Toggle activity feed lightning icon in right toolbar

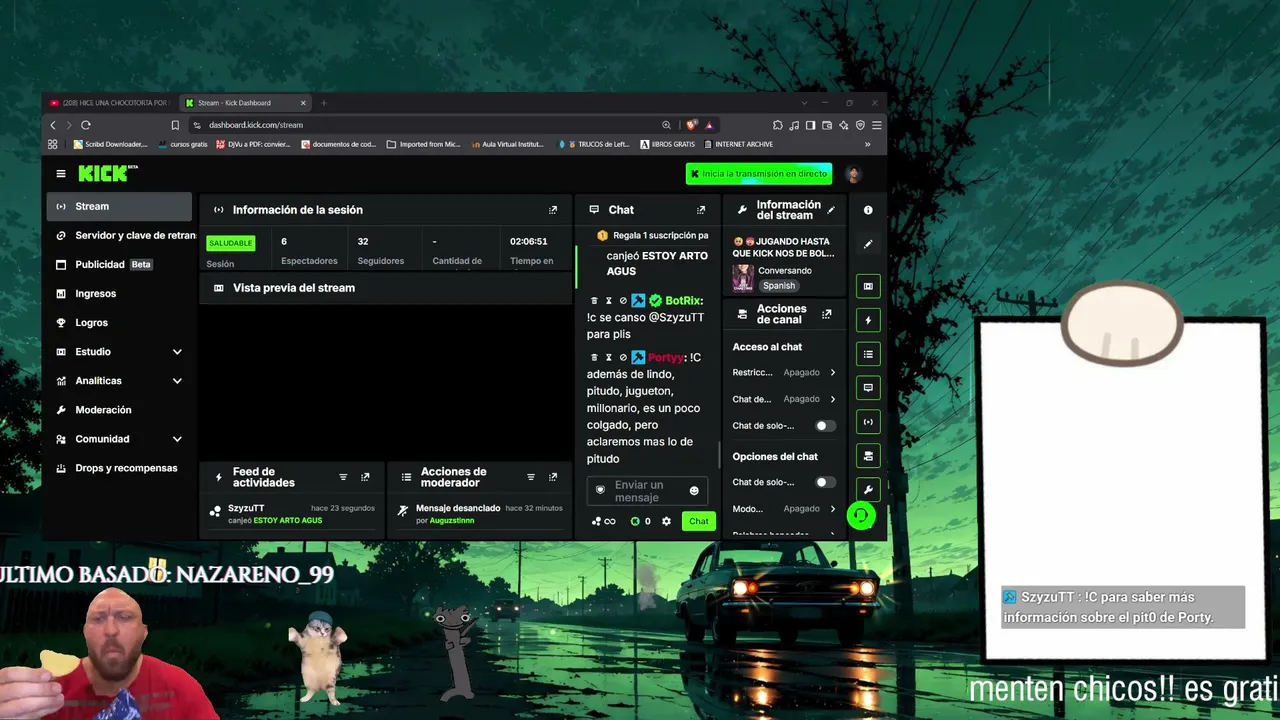pyautogui.click(x=868, y=320)
